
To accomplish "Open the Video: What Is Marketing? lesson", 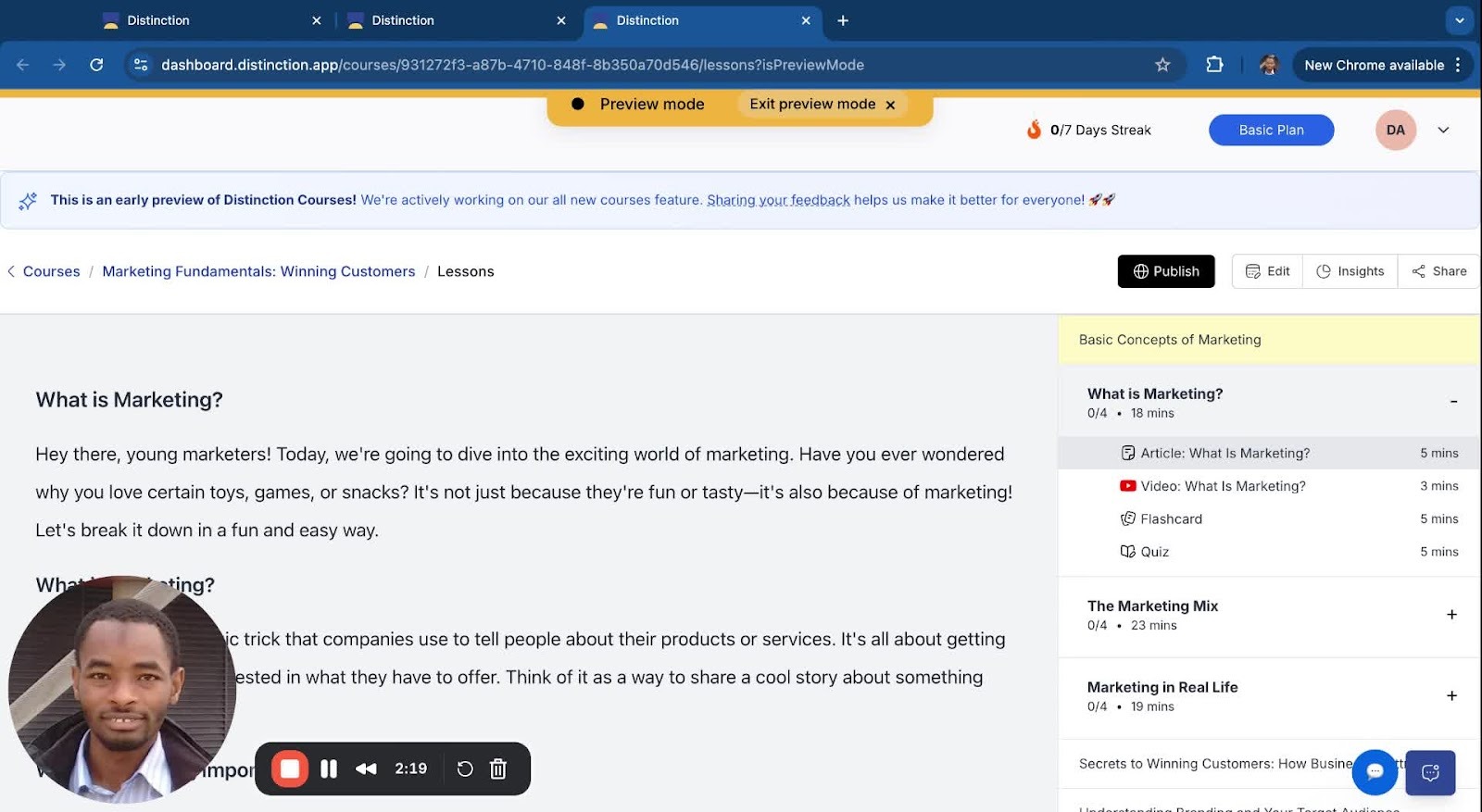I will point(1223,486).
